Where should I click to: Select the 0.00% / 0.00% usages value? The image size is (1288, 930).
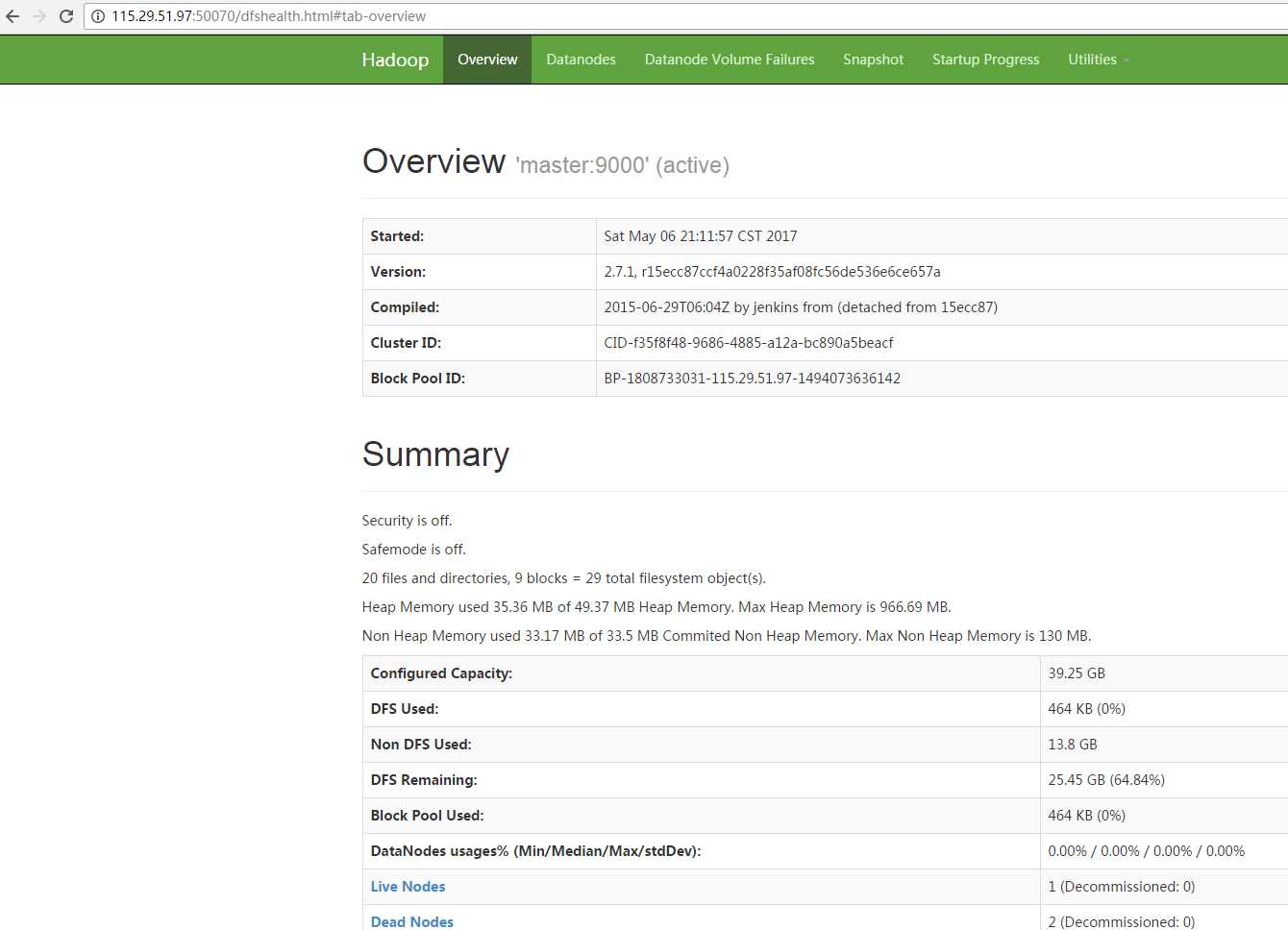click(x=1146, y=851)
